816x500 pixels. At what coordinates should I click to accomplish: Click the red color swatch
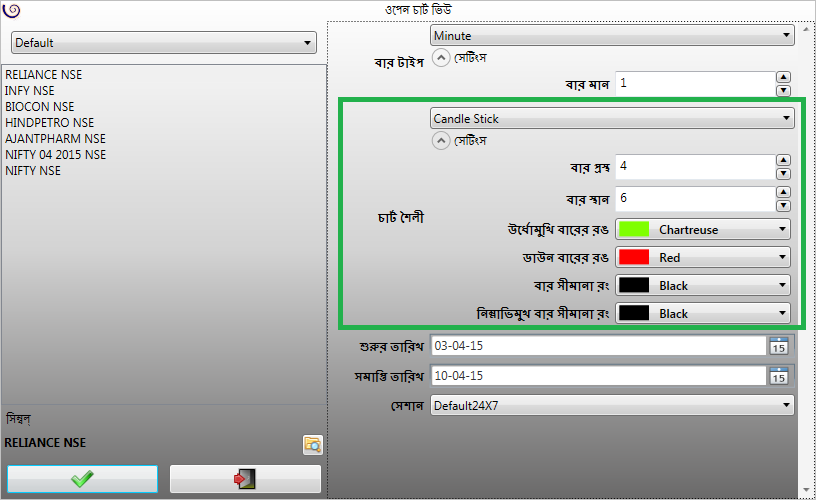coord(634,258)
